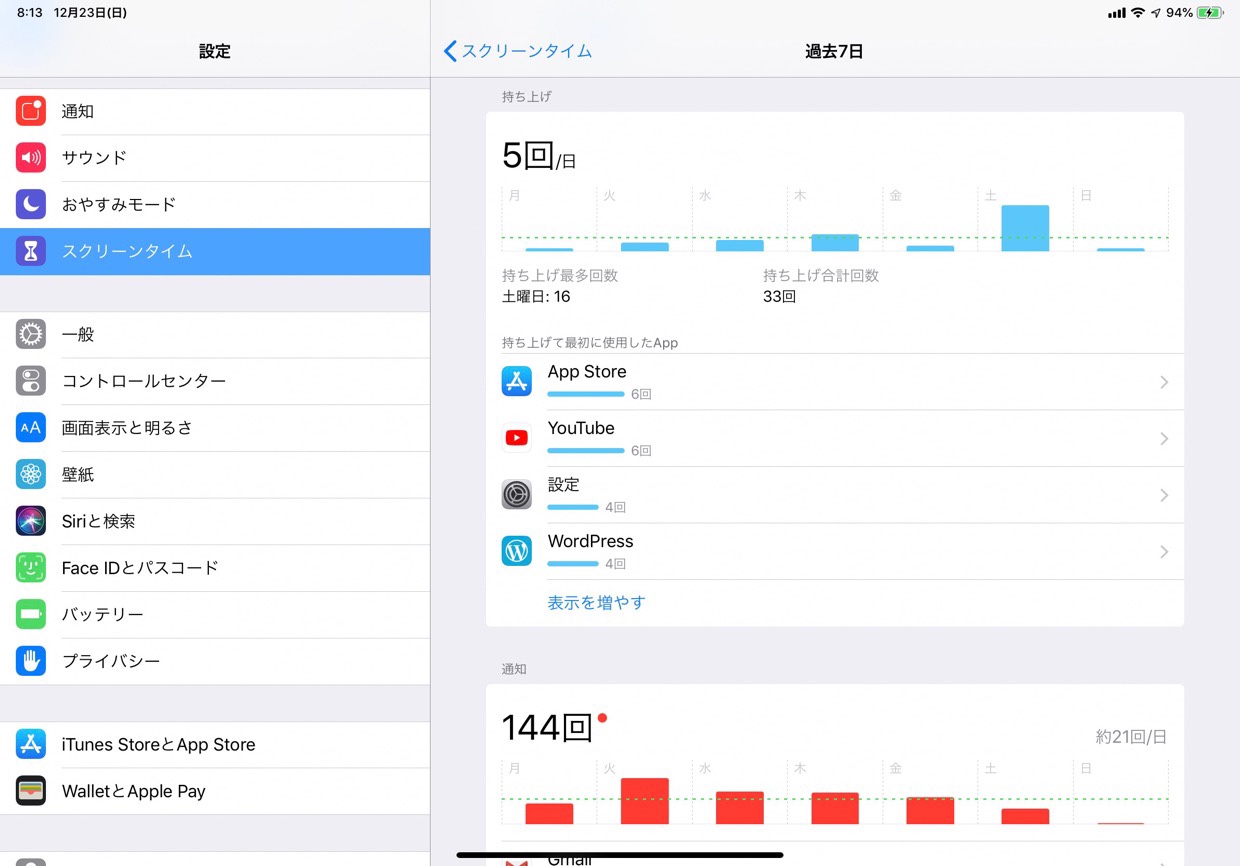Tap the WordPress app icon

(x=517, y=551)
